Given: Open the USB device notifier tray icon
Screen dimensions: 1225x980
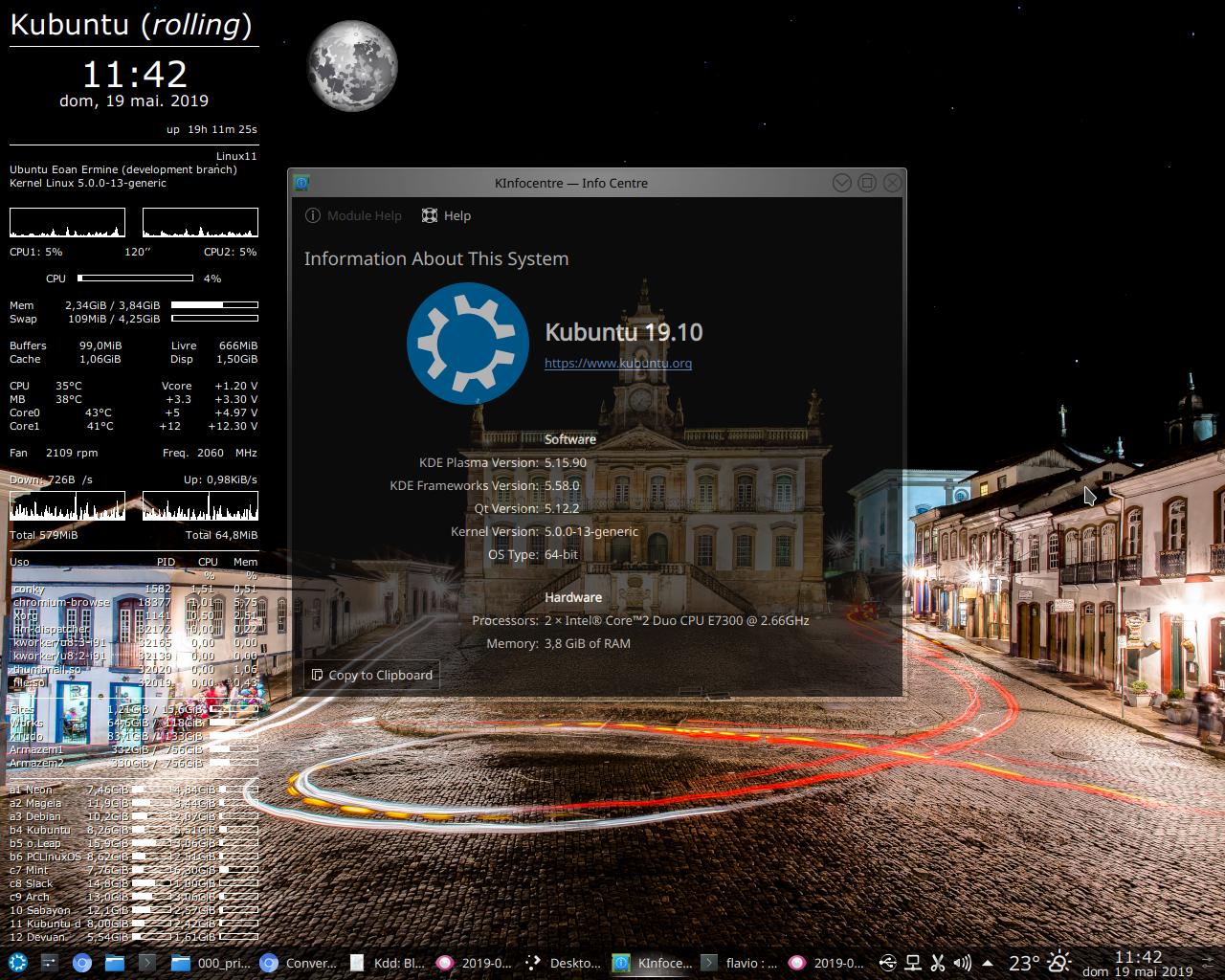Looking at the screenshot, I should [887, 963].
